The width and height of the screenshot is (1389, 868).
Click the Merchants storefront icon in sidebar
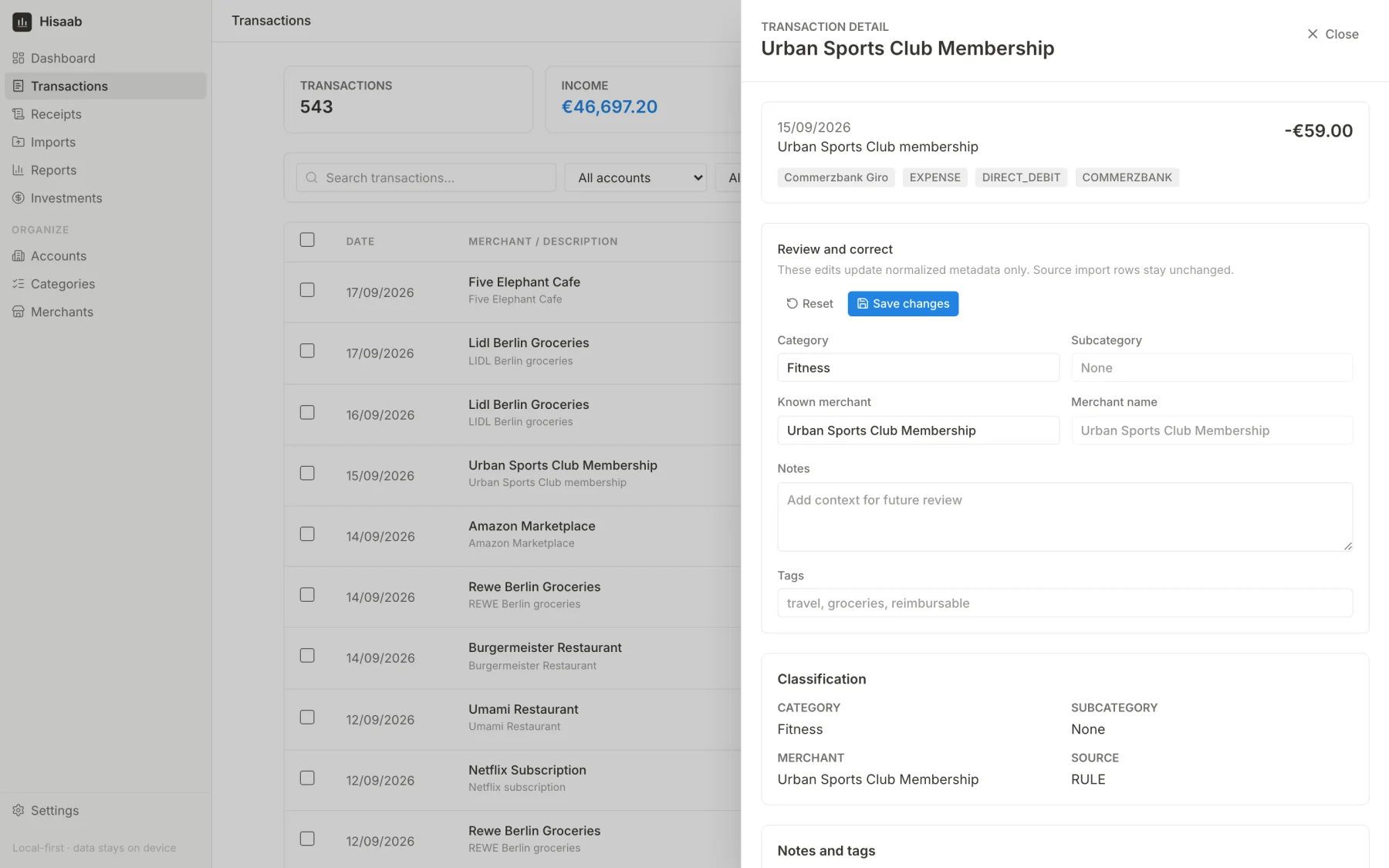coord(19,312)
